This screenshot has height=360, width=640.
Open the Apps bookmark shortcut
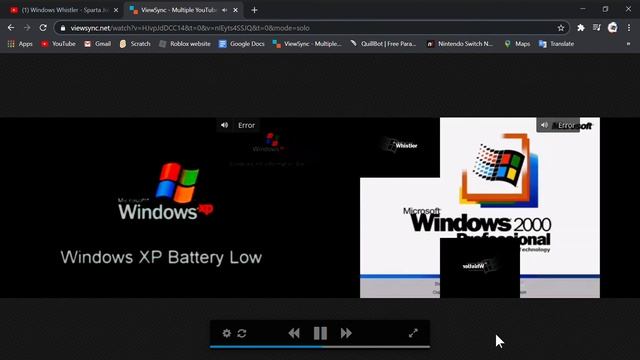point(20,44)
